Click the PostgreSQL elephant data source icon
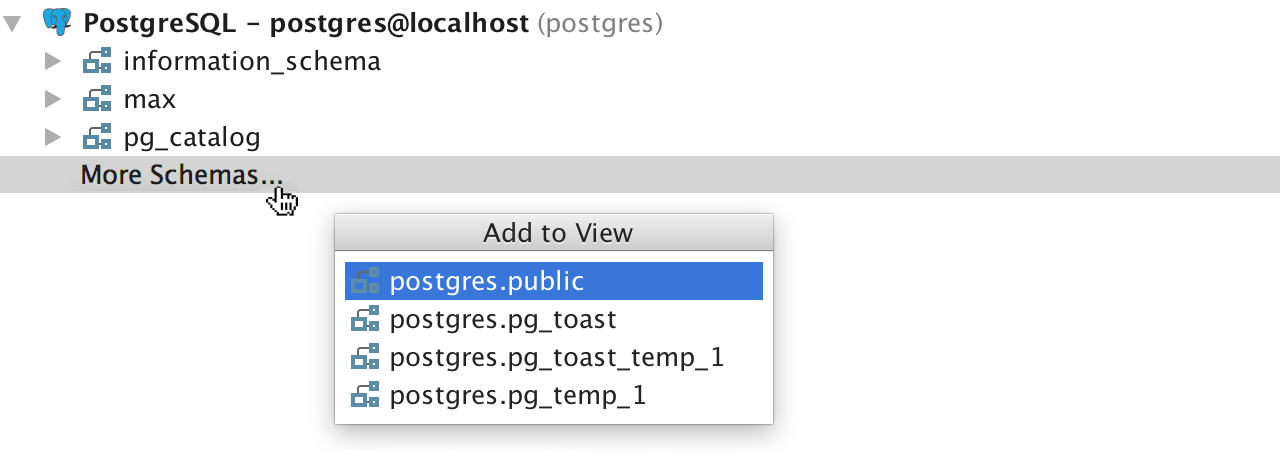The height and width of the screenshot is (468, 1280). 58,23
